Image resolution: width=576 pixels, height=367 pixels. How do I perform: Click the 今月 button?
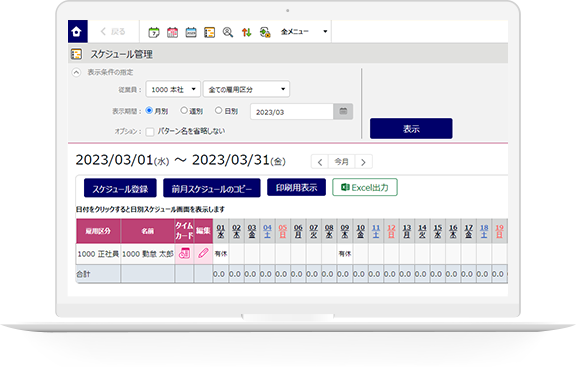pos(342,162)
